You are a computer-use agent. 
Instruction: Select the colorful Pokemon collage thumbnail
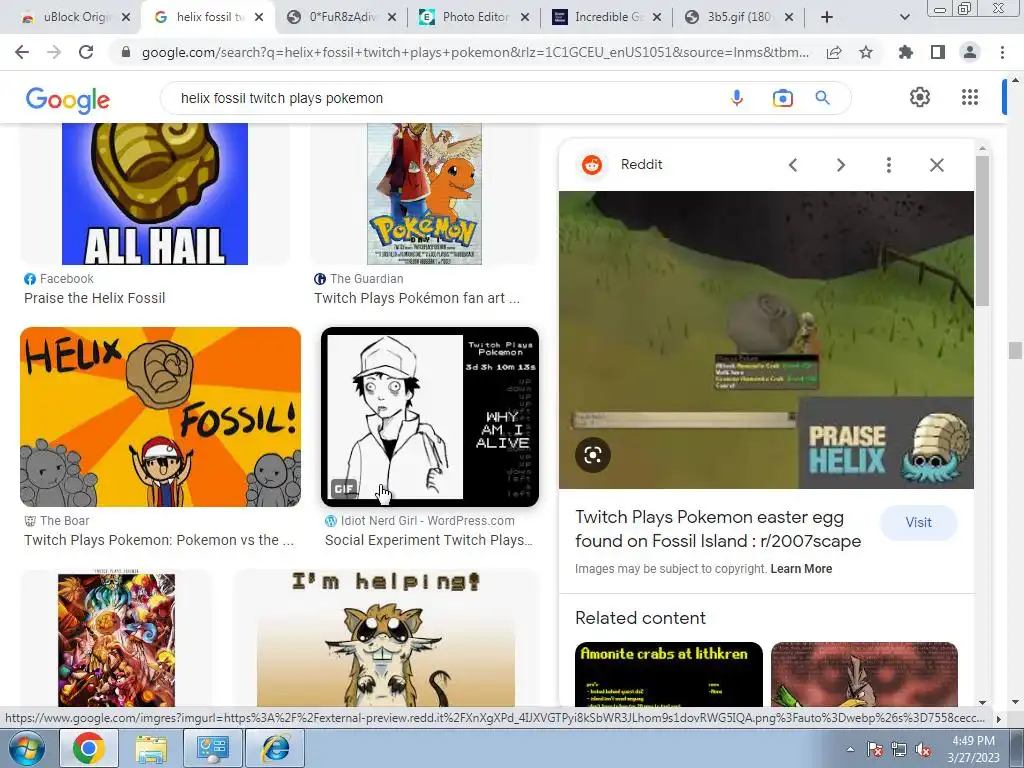[116, 639]
